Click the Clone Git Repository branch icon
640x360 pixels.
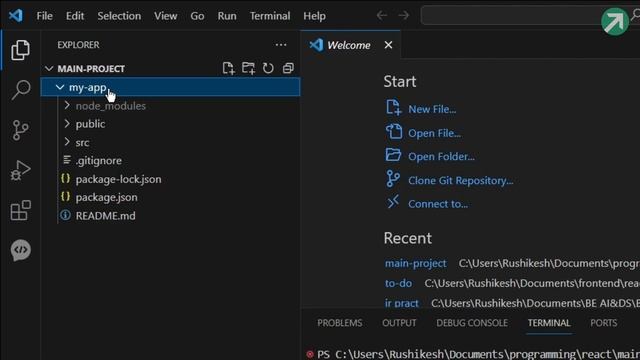393,179
